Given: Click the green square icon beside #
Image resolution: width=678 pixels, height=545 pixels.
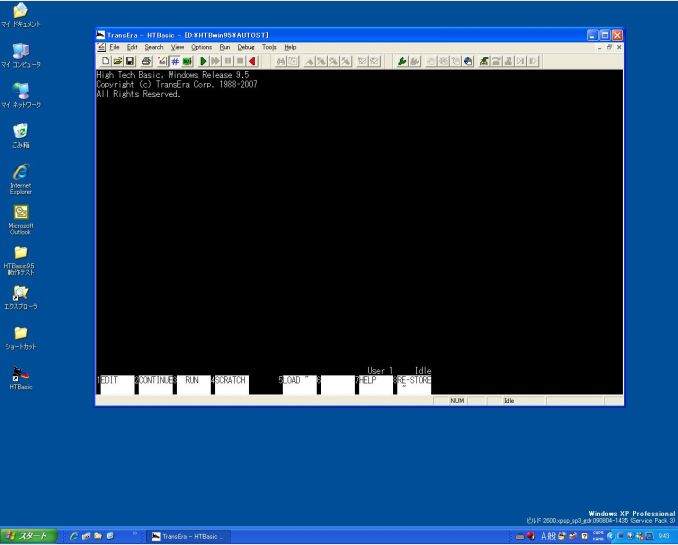Looking at the screenshot, I should click(x=187, y=61).
